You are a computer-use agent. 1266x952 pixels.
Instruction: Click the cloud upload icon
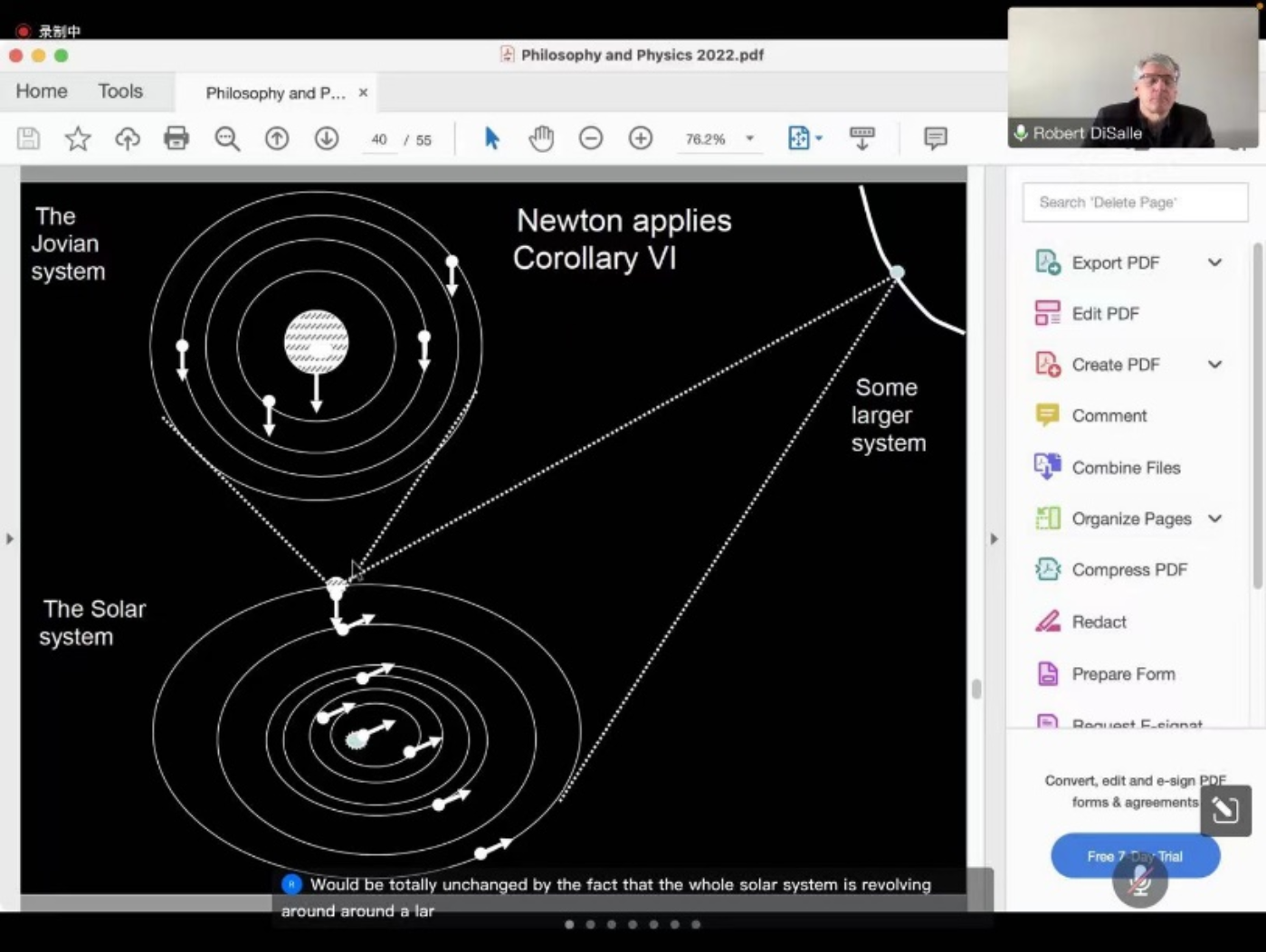128,138
